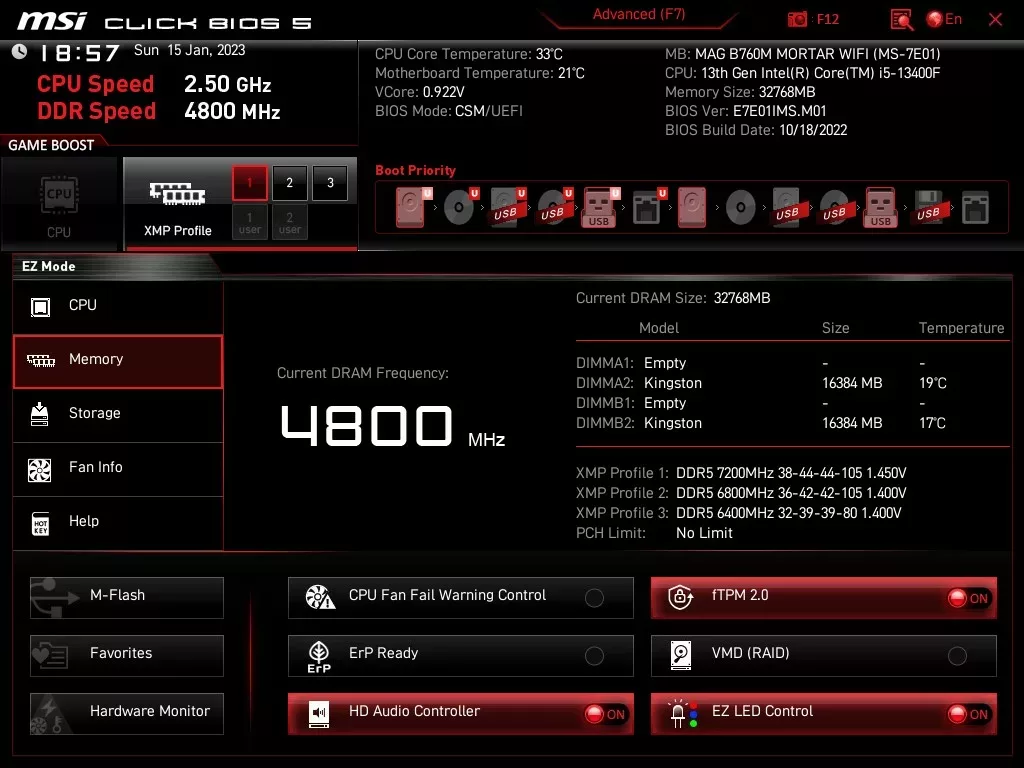
Task: Open the Fan Info section
Action: (118, 466)
